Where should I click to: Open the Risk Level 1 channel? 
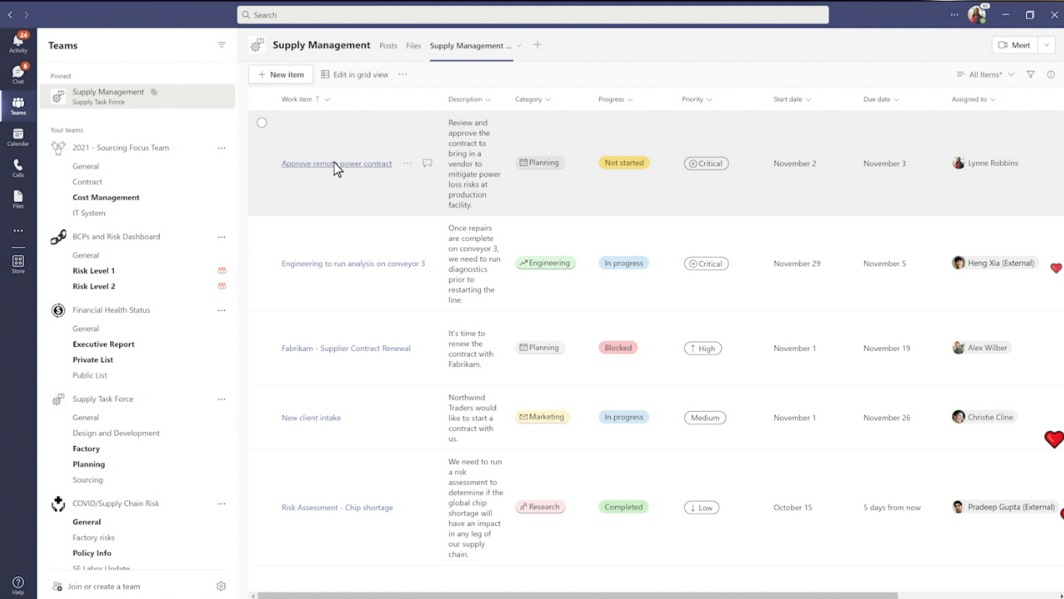tap(94, 271)
